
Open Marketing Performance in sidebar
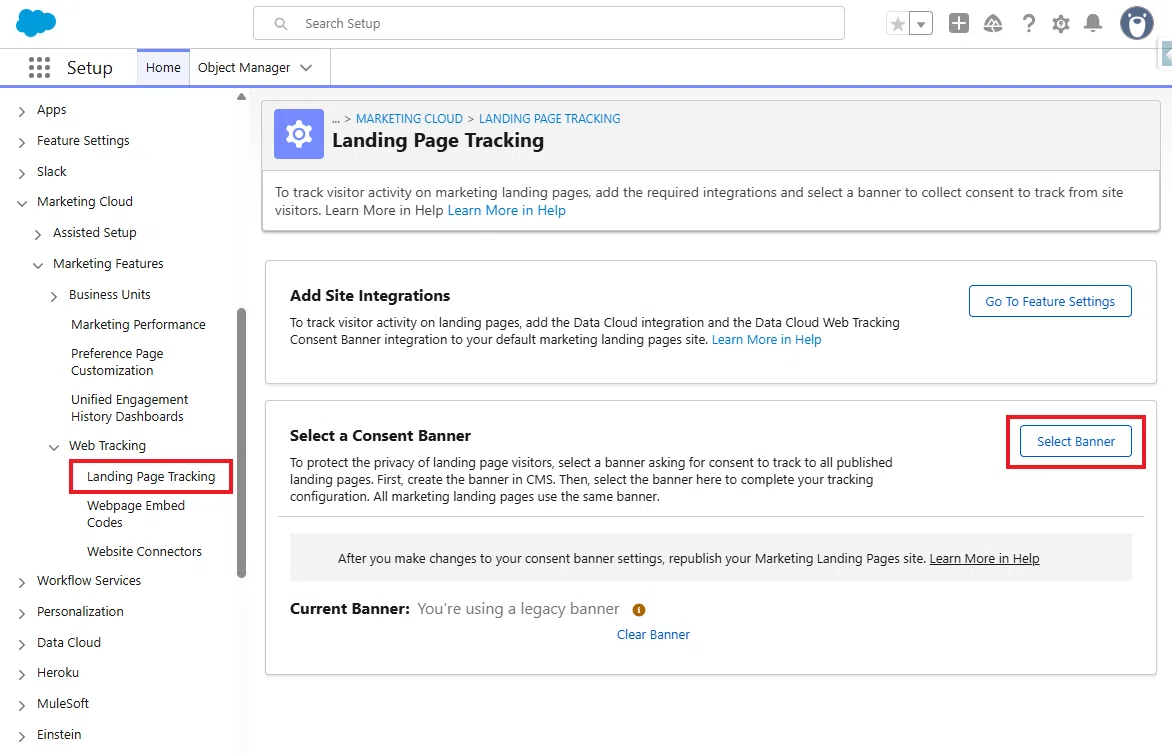(x=138, y=325)
